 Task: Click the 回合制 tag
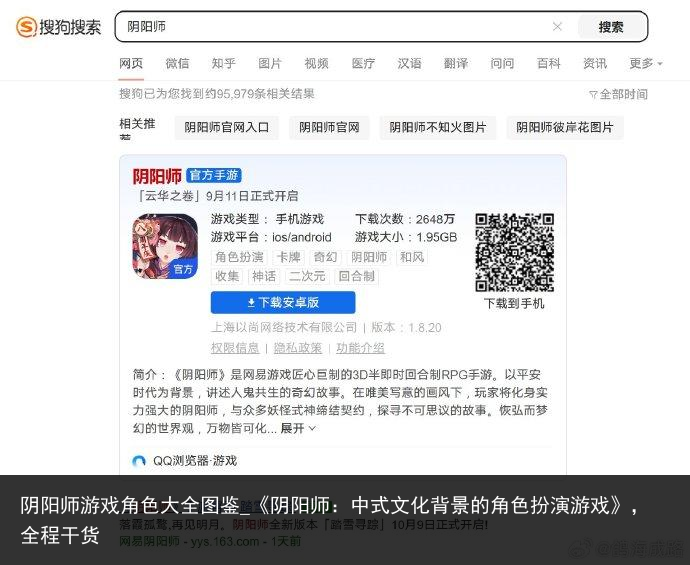pos(356,276)
